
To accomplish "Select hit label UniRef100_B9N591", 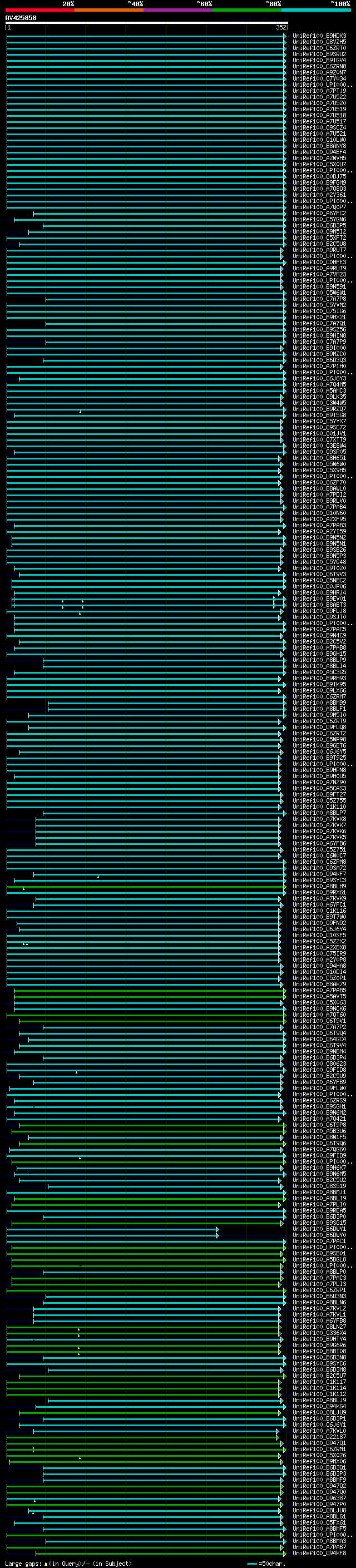I will point(319,286).
